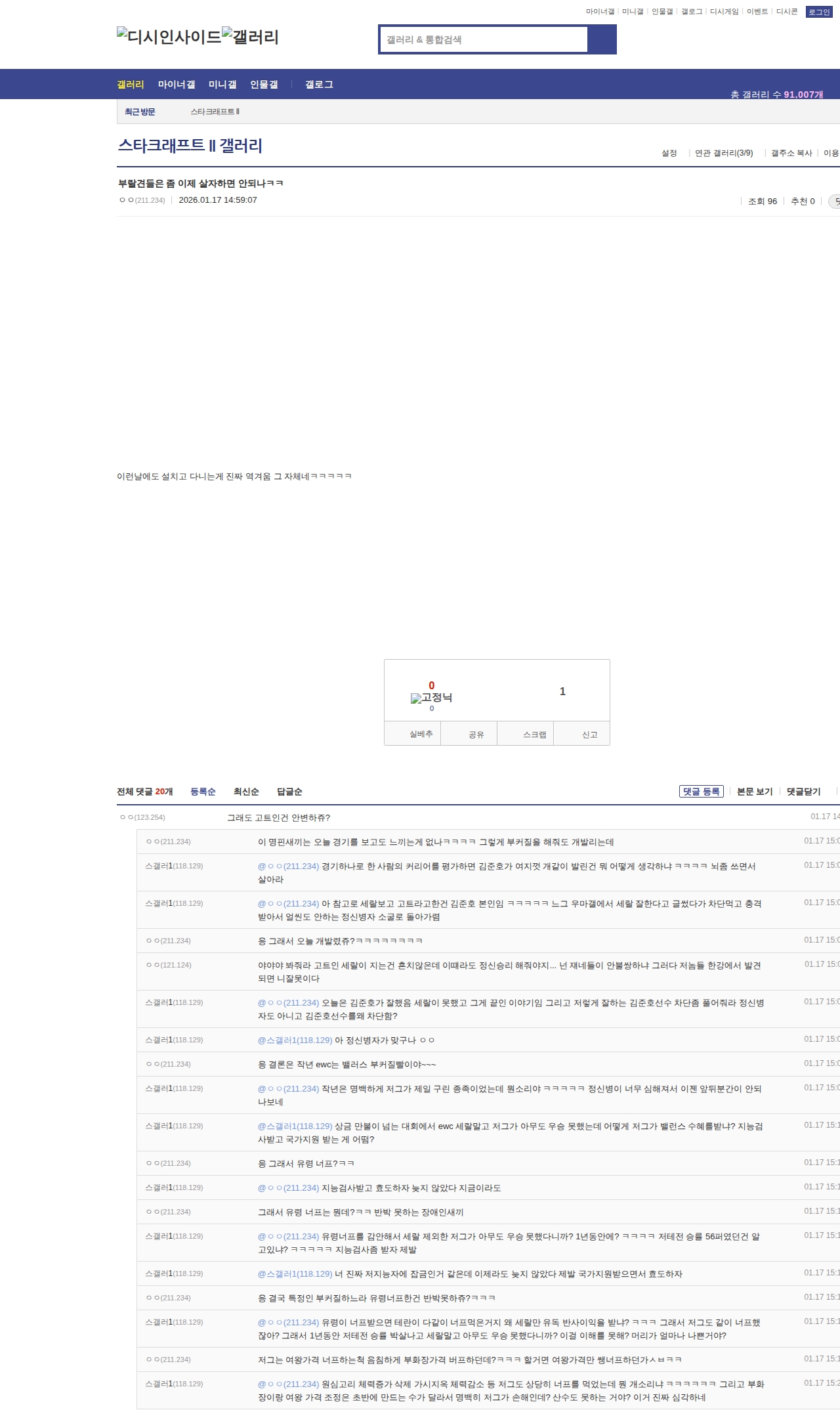
Task: Click the 총 갤러리 수 91,007개 text
Action: point(777,95)
